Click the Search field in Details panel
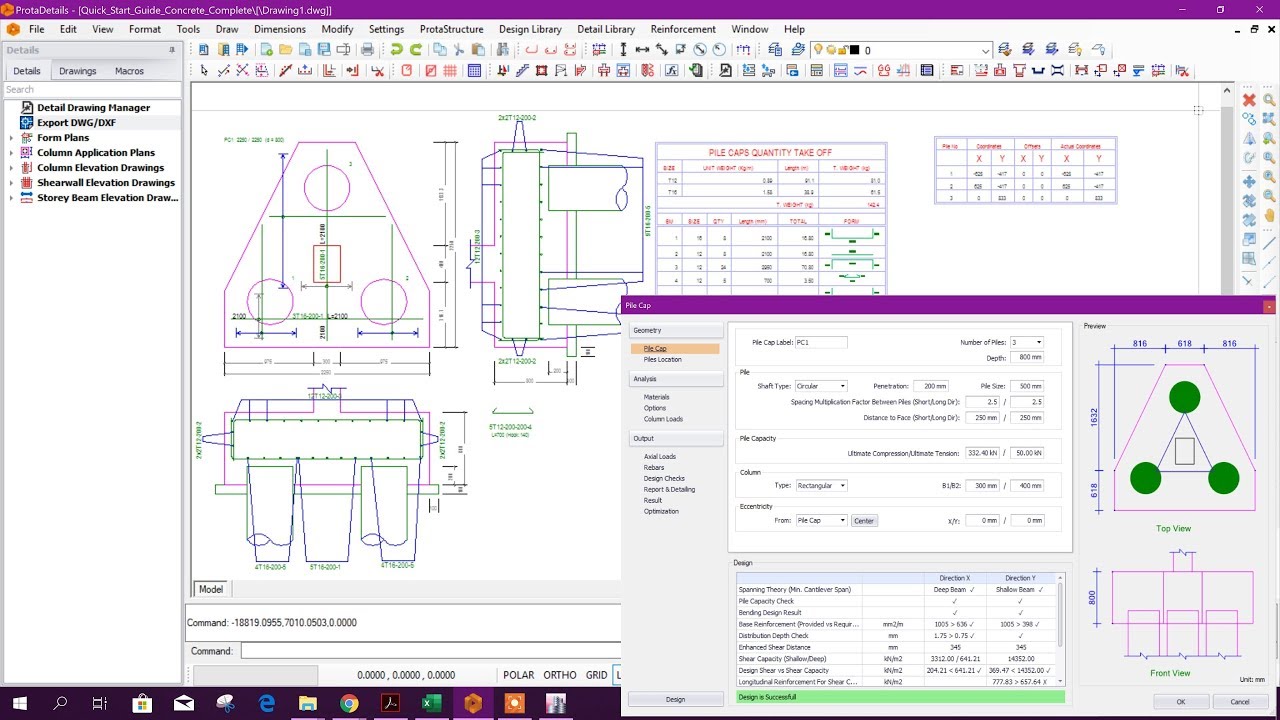1280x720 pixels. pyautogui.click(x=92, y=90)
